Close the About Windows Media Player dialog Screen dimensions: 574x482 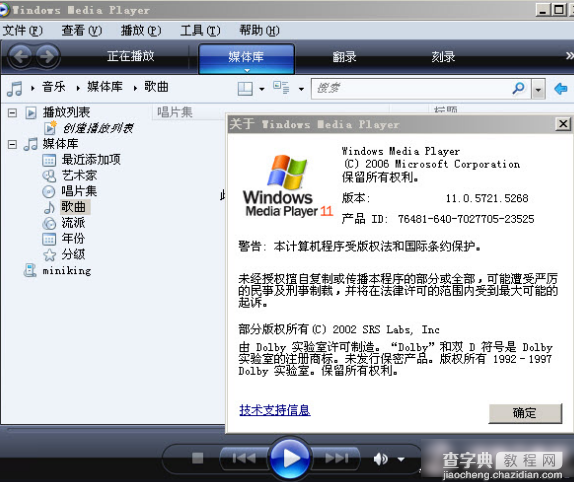(563, 124)
